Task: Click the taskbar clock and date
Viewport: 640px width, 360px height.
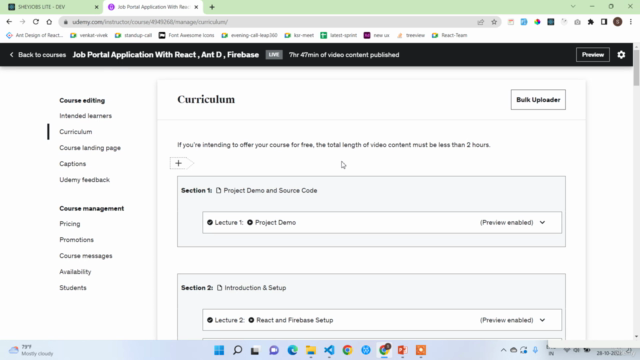Action: pos(610,350)
